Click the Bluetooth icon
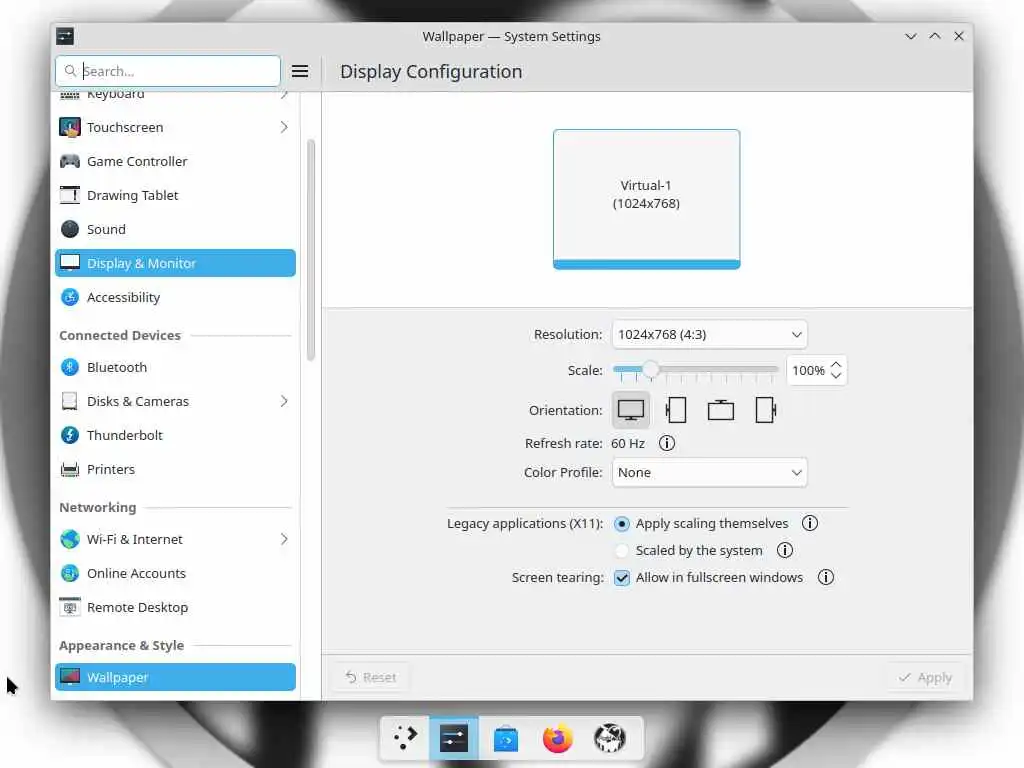This screenshot has width=1024, height=768. (70, 367)
